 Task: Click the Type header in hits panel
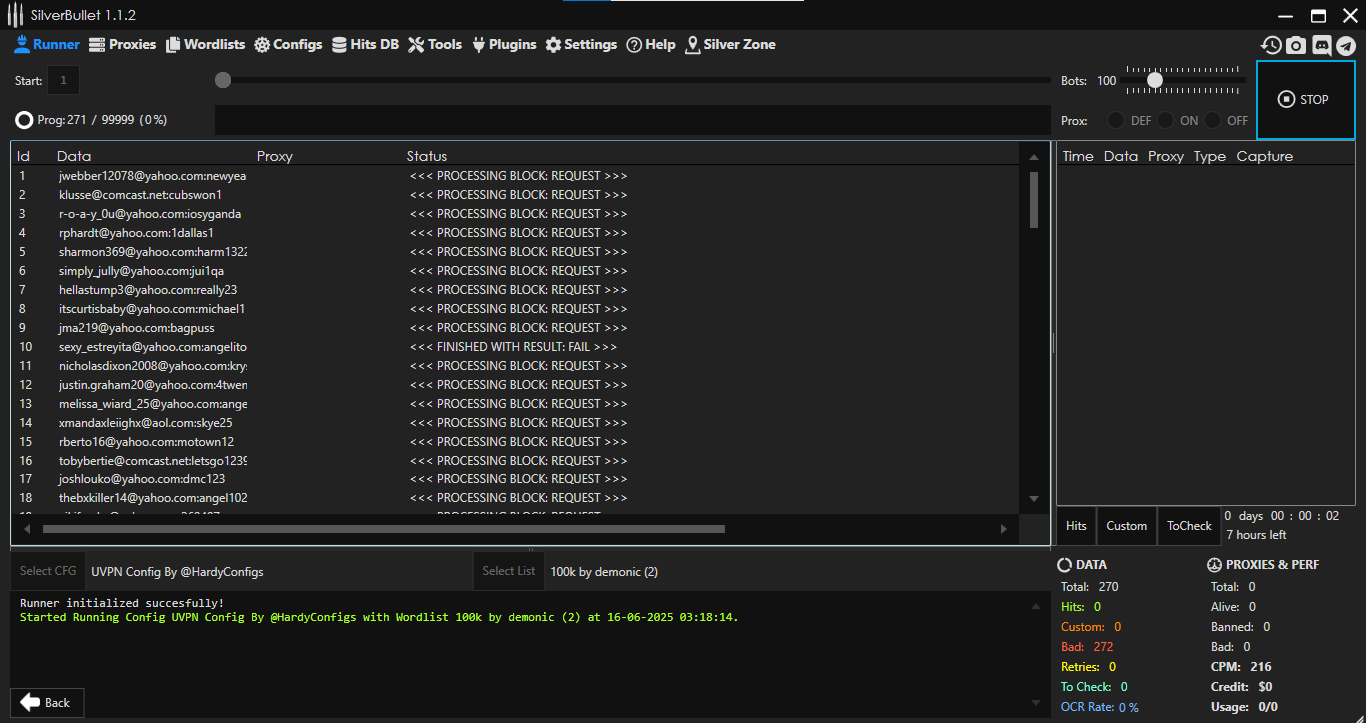[1210, 156]
